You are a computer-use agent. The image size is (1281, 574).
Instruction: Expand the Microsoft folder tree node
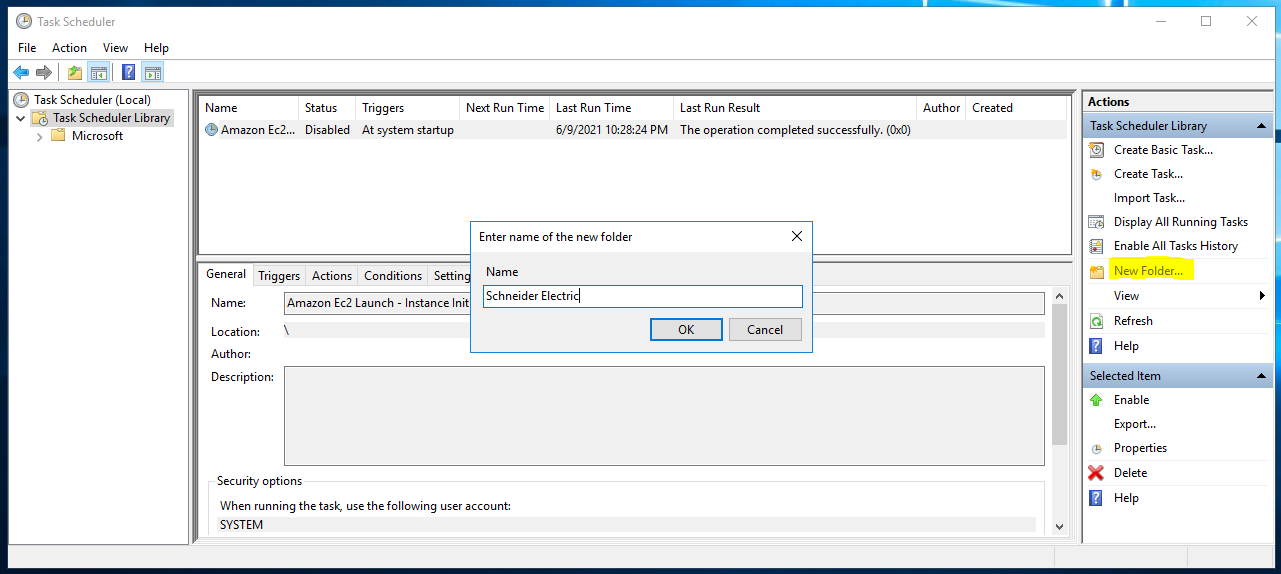[40, 136]
